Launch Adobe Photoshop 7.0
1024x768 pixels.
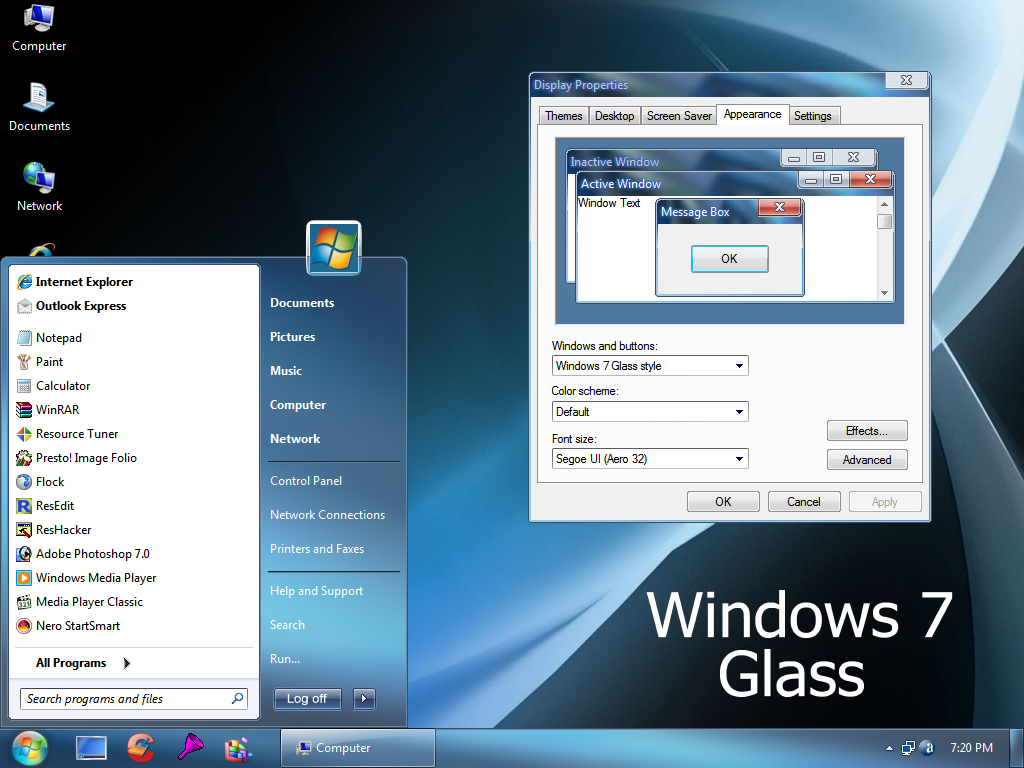point(94,553)
